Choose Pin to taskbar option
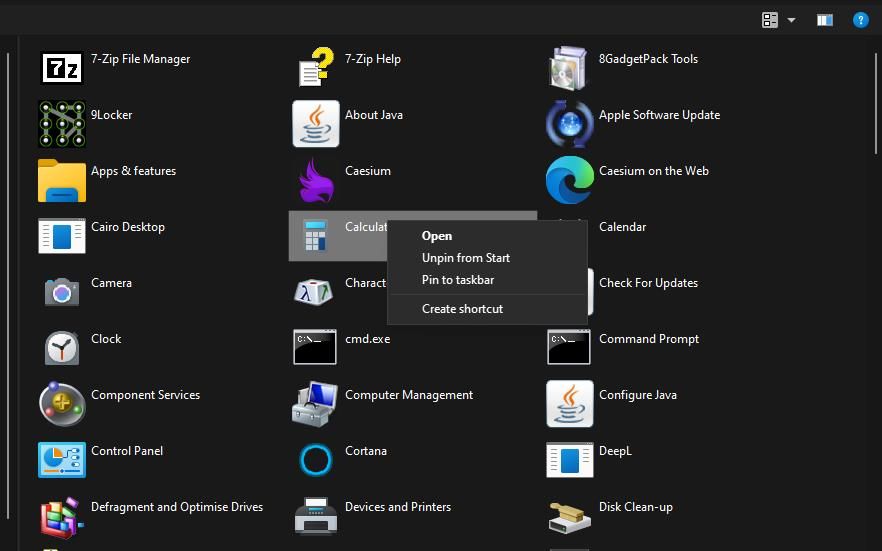The width and height of the screenshot is (882, 551). [x=458, y=280]
